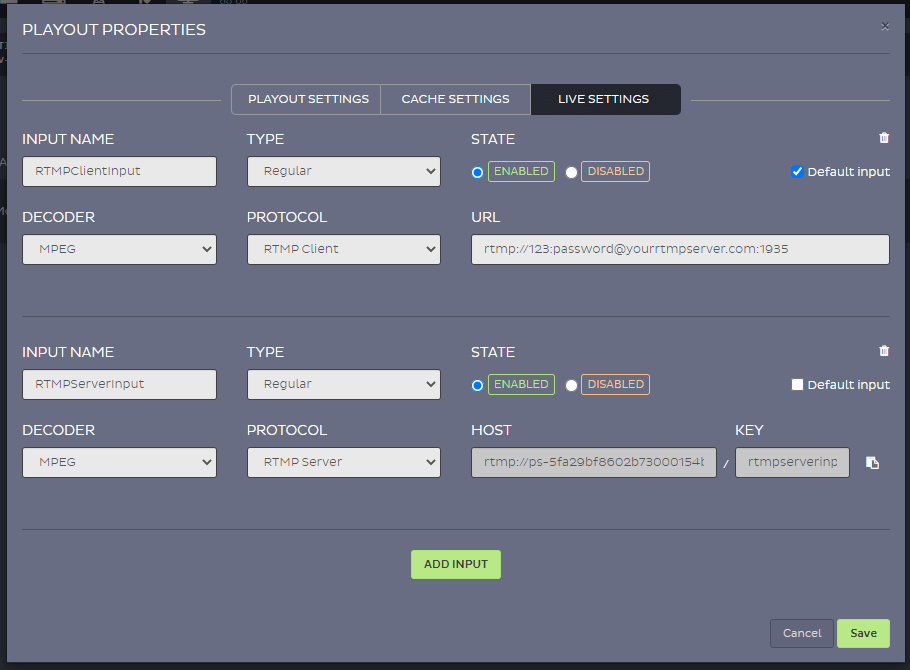Set RTMPServerInput state to Disabled

572,385
